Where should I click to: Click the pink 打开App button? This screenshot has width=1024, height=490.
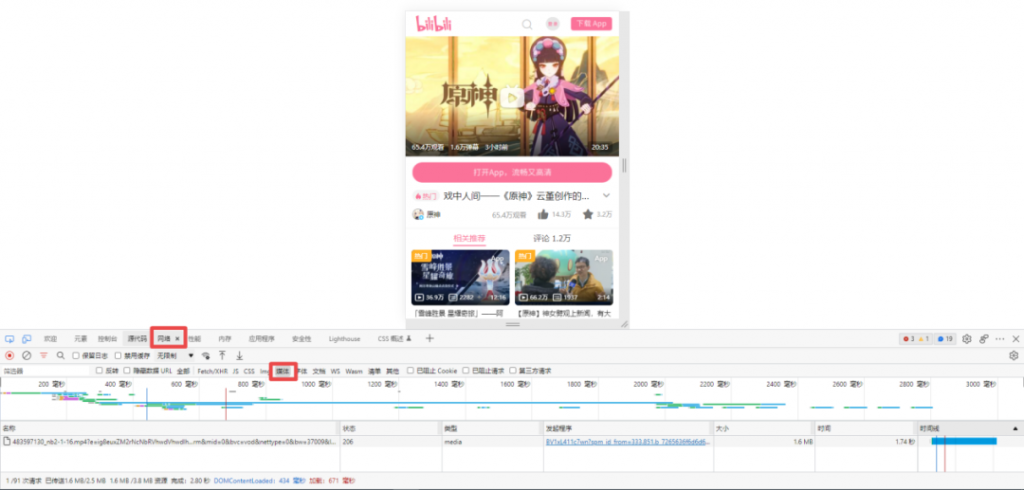pos(512,172)
